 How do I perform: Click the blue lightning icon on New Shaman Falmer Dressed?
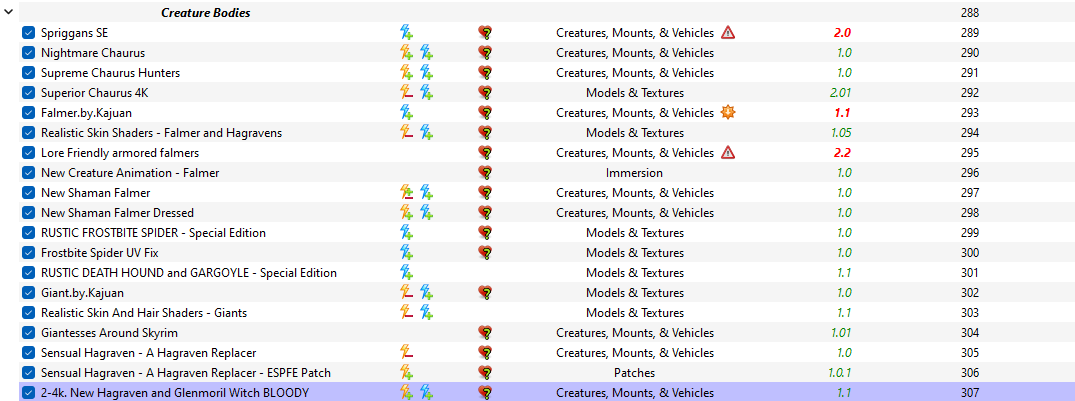tap(426, 212)
